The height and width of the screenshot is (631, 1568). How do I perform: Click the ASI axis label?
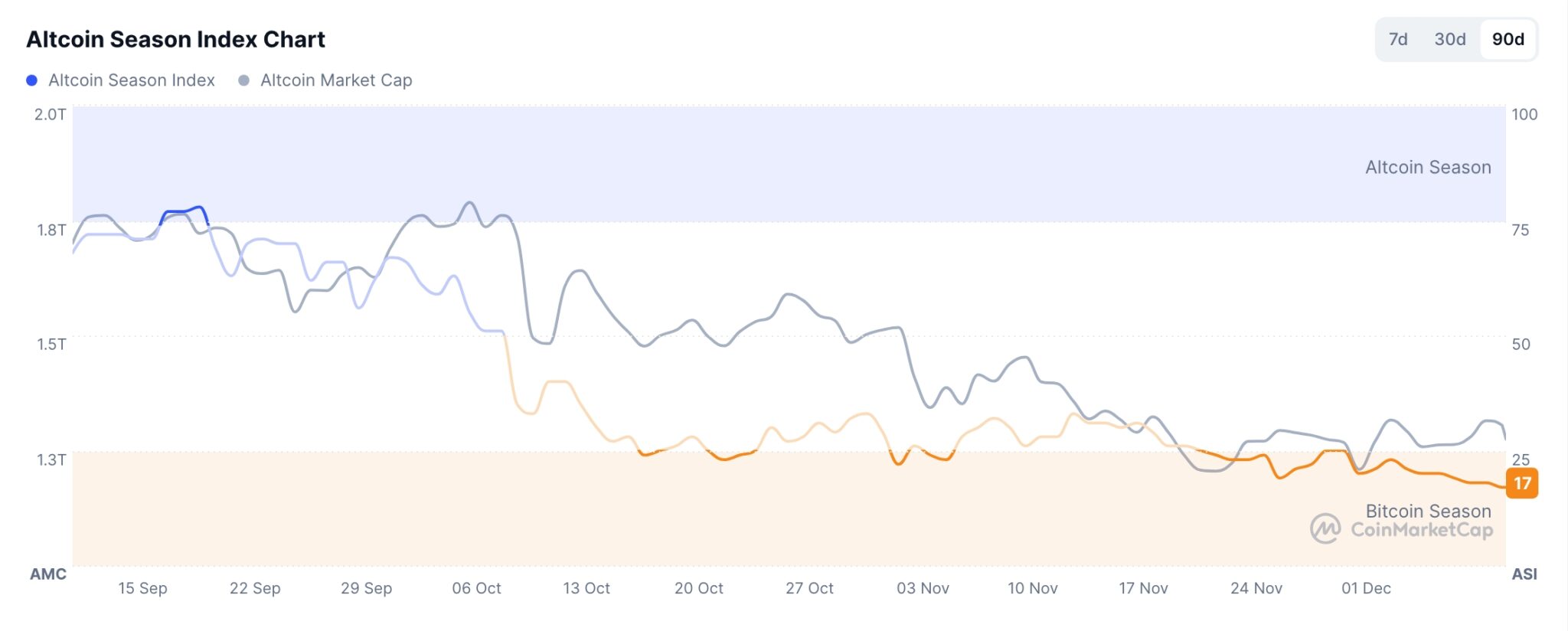tap(1524, 574)
